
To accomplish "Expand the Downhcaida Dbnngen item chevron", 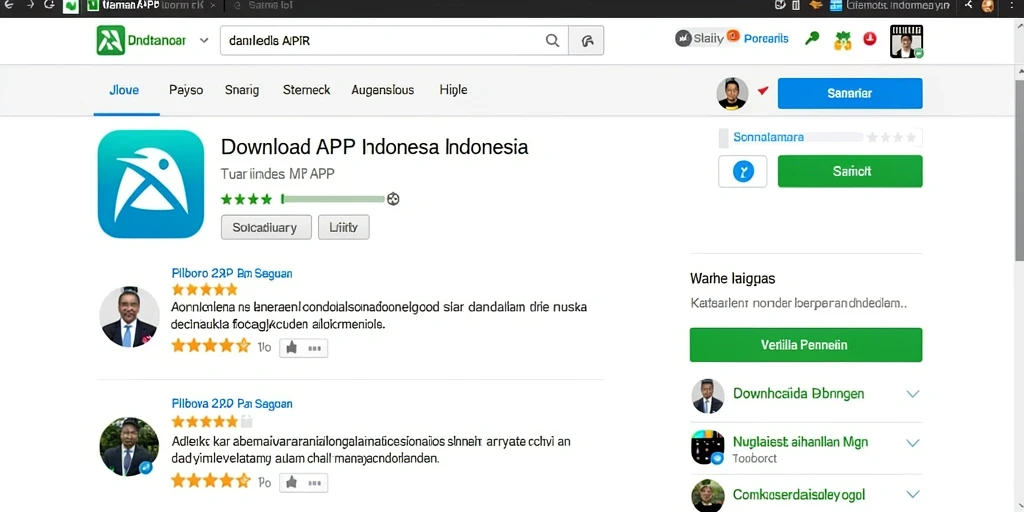I will point(913,394).
